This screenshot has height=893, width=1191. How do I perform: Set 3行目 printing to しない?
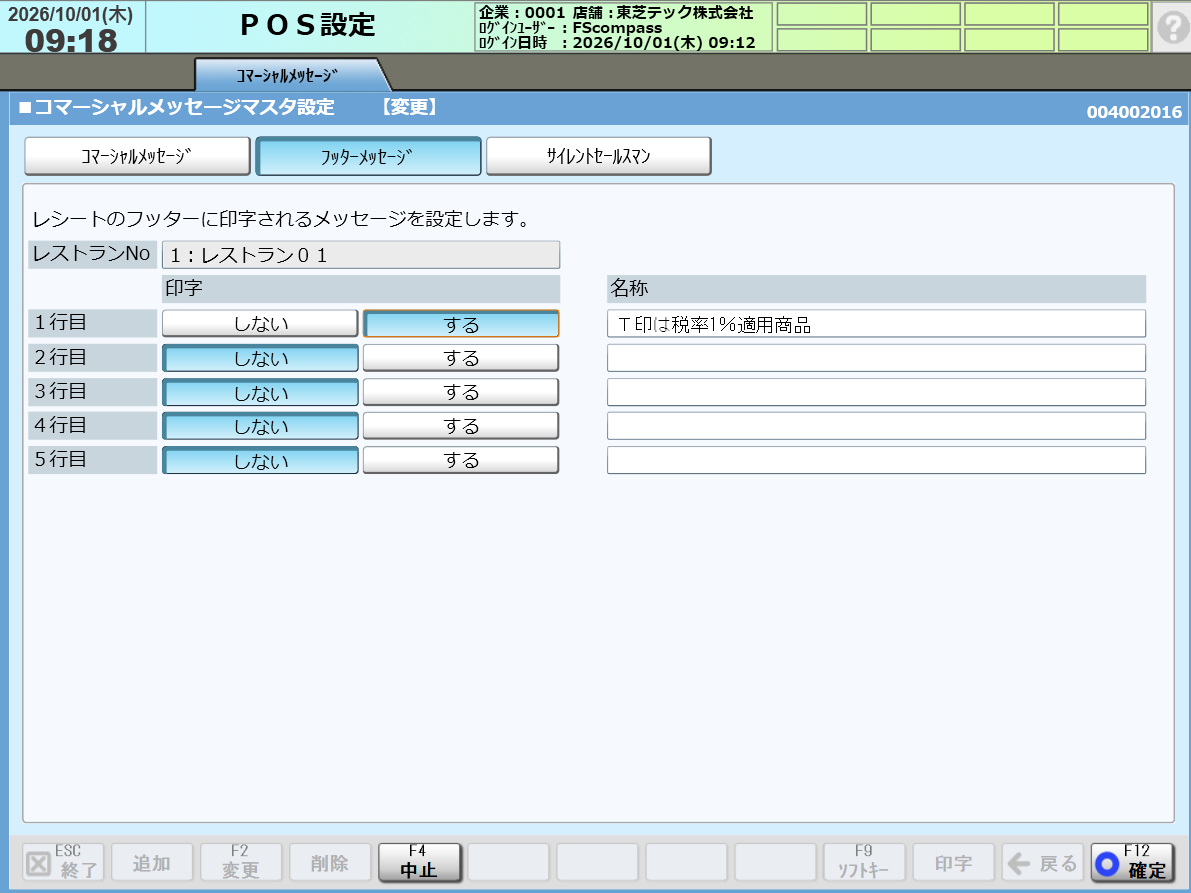260,392
